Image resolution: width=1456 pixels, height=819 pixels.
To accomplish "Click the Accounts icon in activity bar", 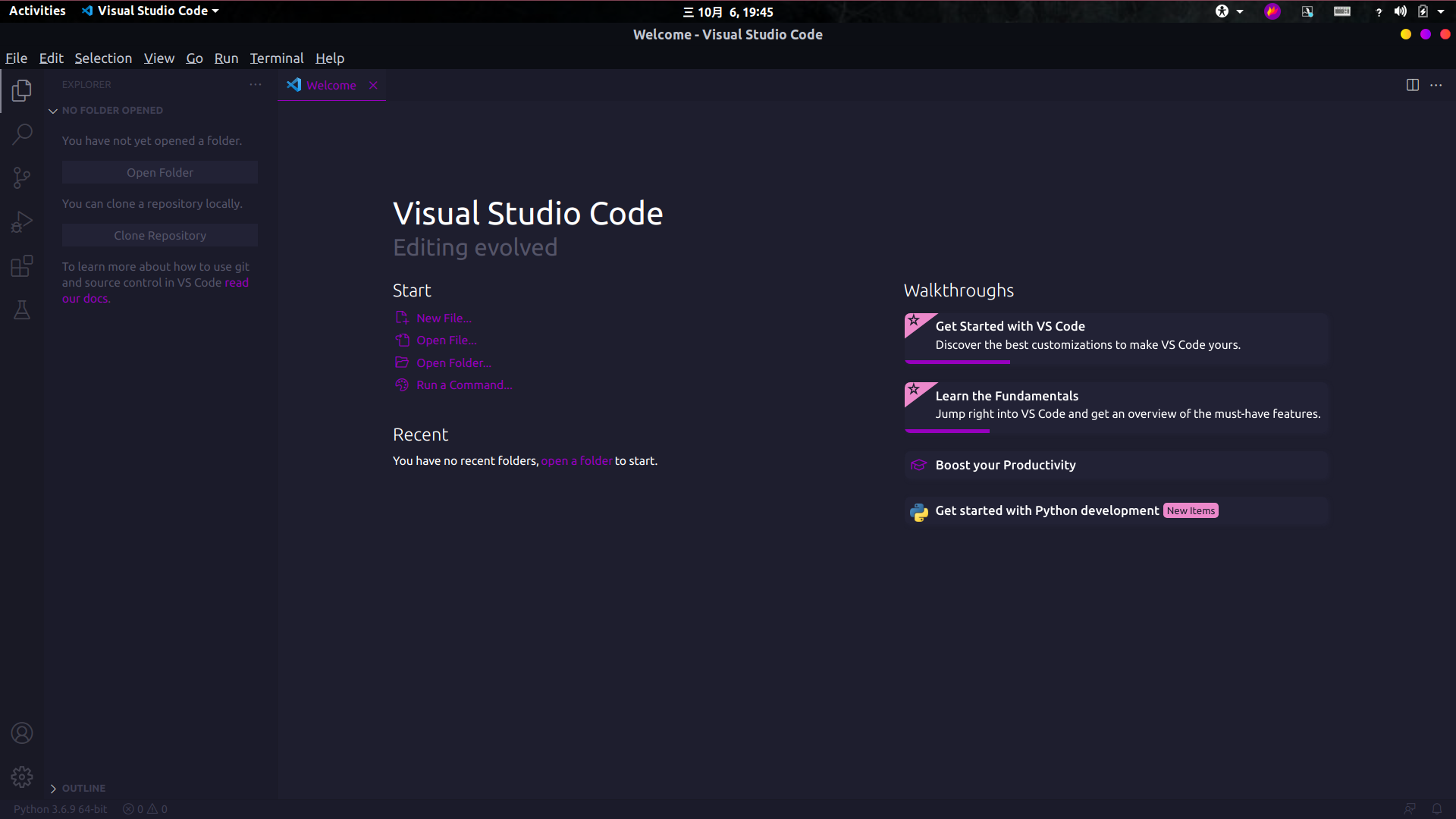I will pyautogui.click(x=22, y=733).
